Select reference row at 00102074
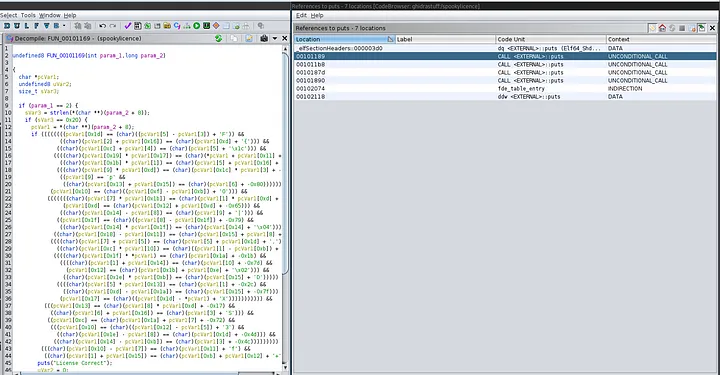The width and height of the screenshot is (720, 375). pyautogui.click(x=505, y=88)
